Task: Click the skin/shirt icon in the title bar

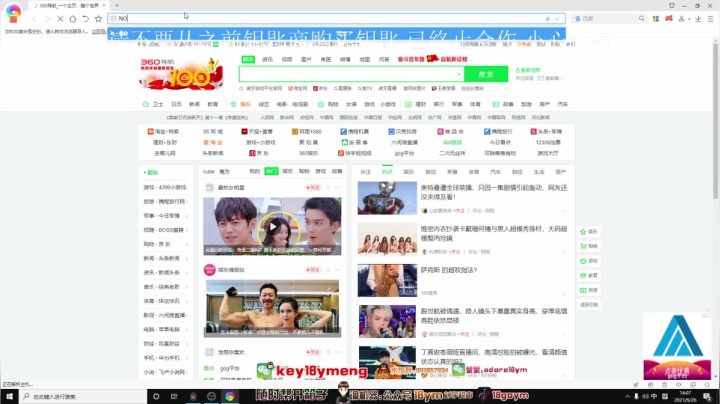Action: tap(672, 6)
